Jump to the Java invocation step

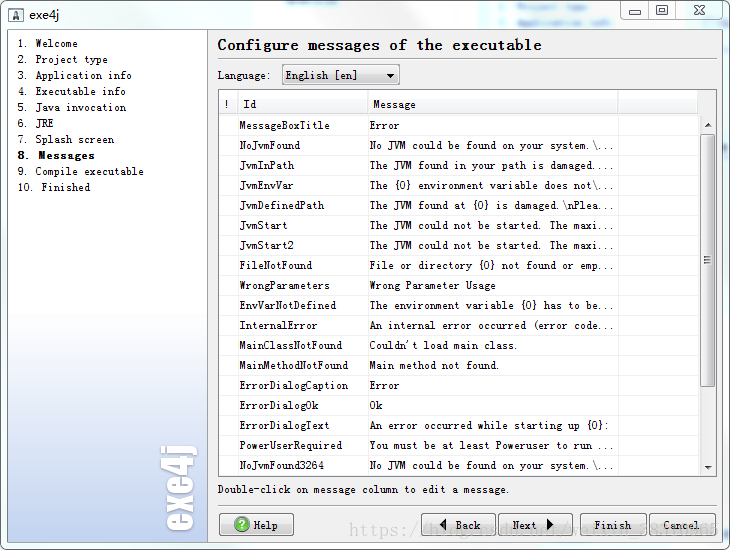pyautogui.click(x=80, y=108)
